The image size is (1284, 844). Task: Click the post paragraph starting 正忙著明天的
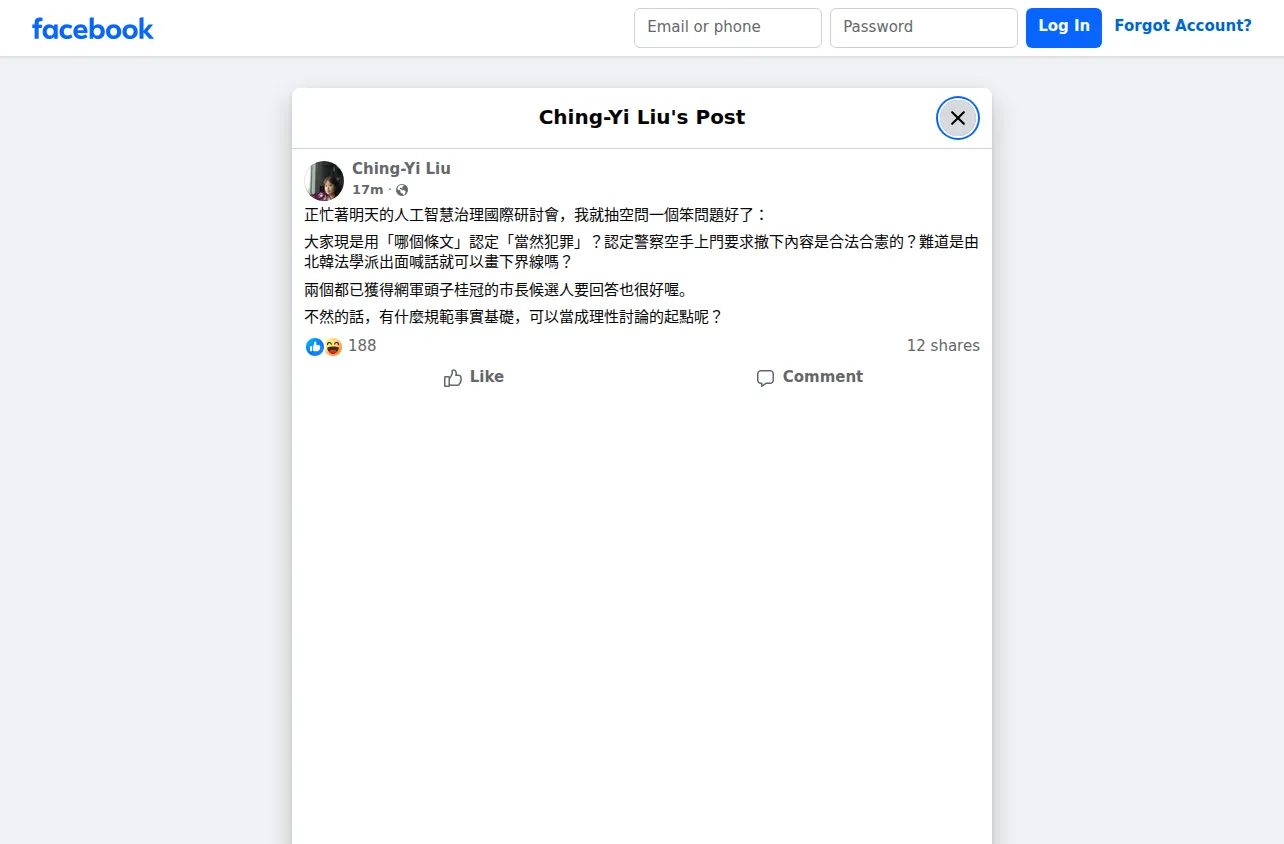coord(536,215)
